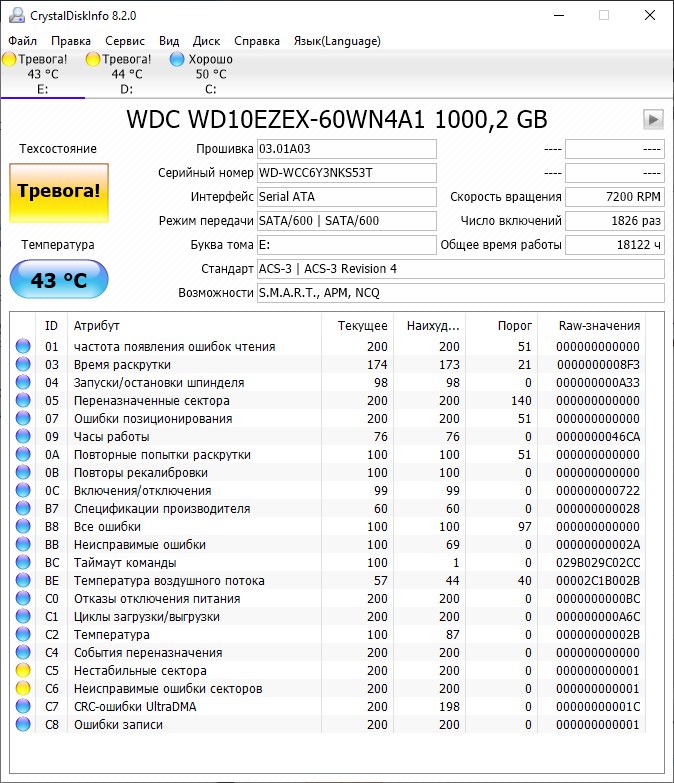The height and width of the screenshot is (783, 674).
Task: Click the power on count 1826 раз
Action: pos(615,221)
